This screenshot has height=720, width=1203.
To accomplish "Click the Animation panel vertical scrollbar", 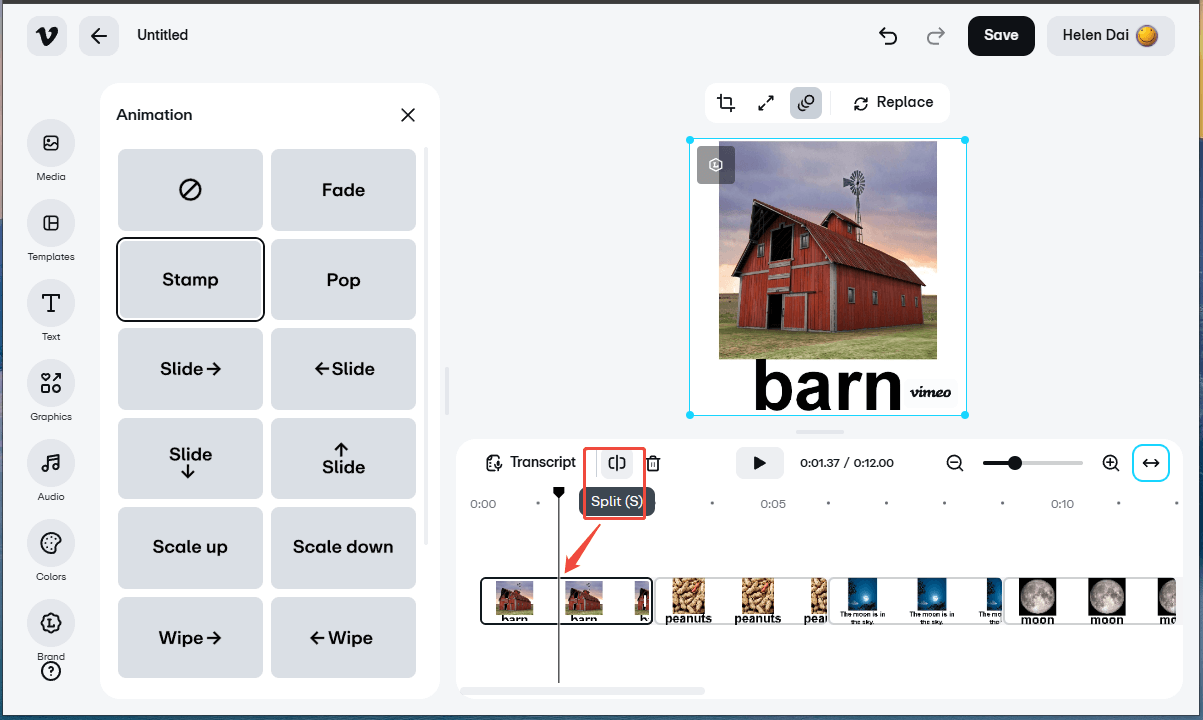I will 427,345.
